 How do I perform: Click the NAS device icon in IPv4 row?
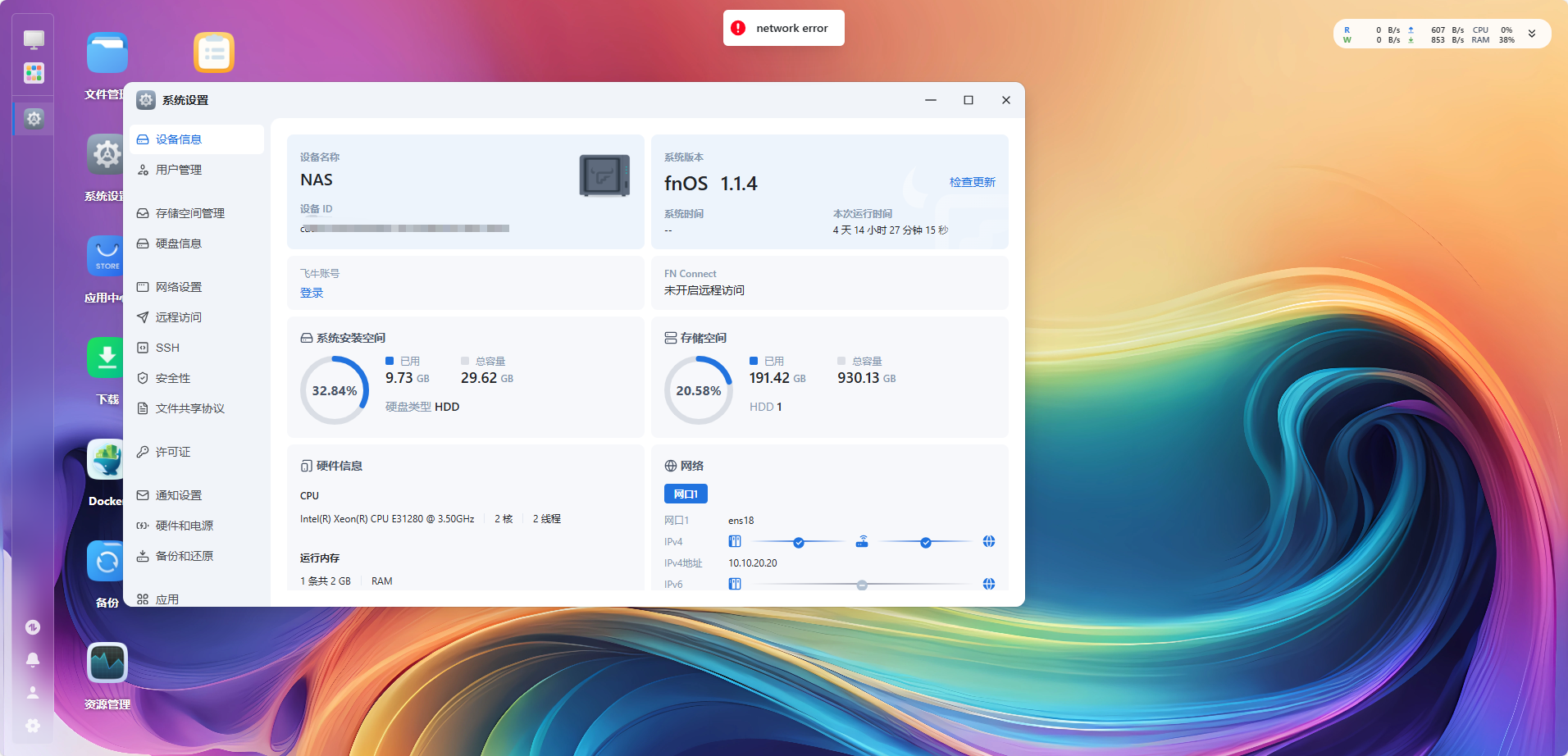pos(735,542)
